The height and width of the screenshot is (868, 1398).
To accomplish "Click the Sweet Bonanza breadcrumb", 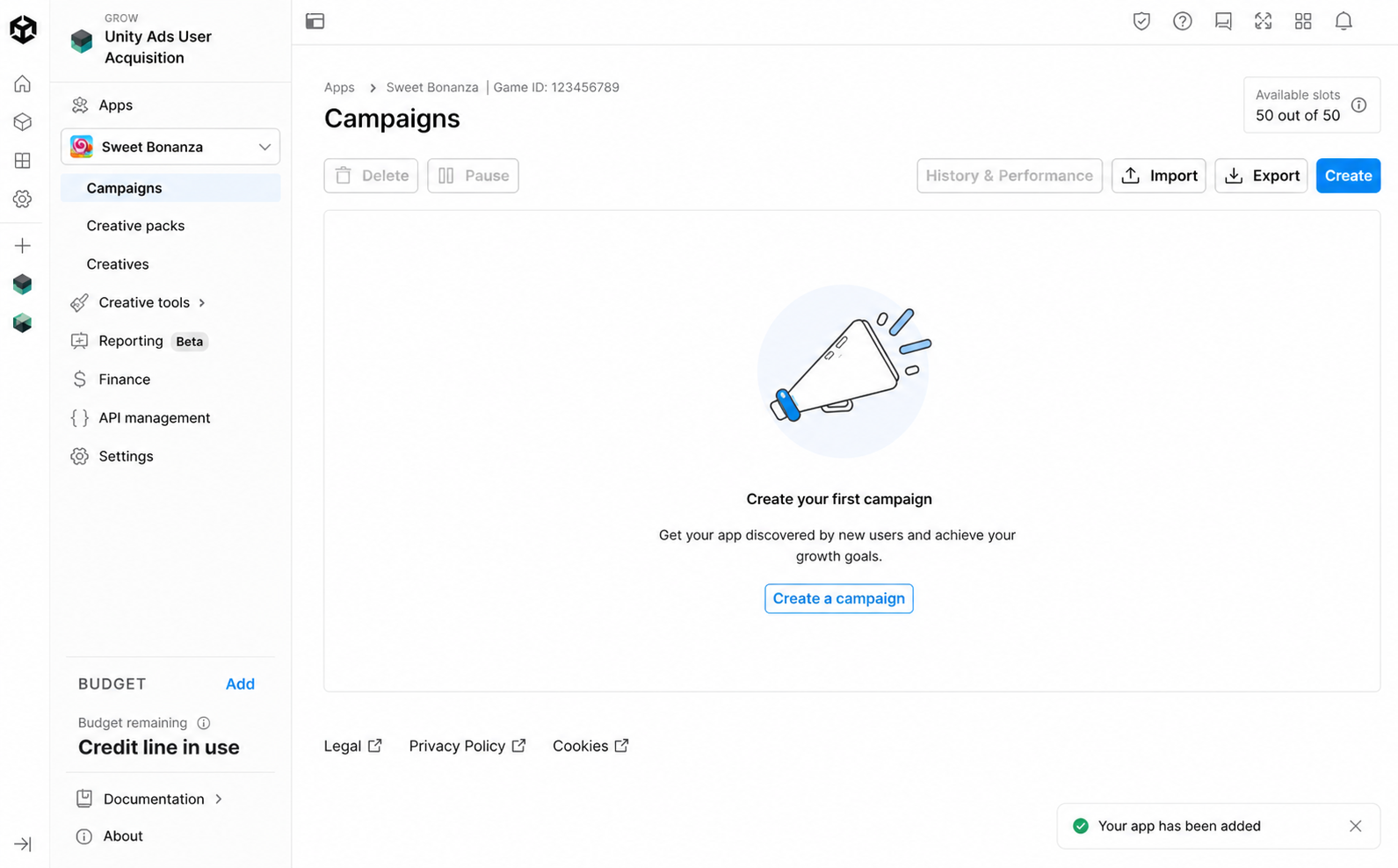I will click(432, 88).
